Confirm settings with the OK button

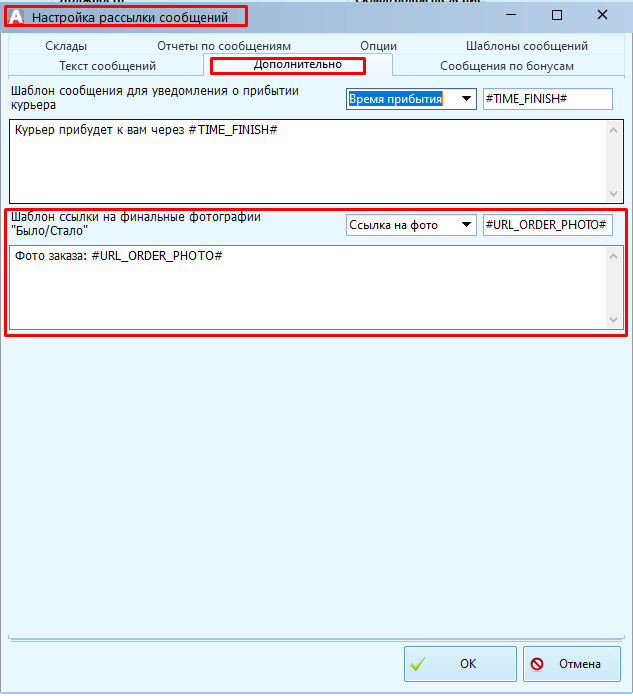click(460, 663)
